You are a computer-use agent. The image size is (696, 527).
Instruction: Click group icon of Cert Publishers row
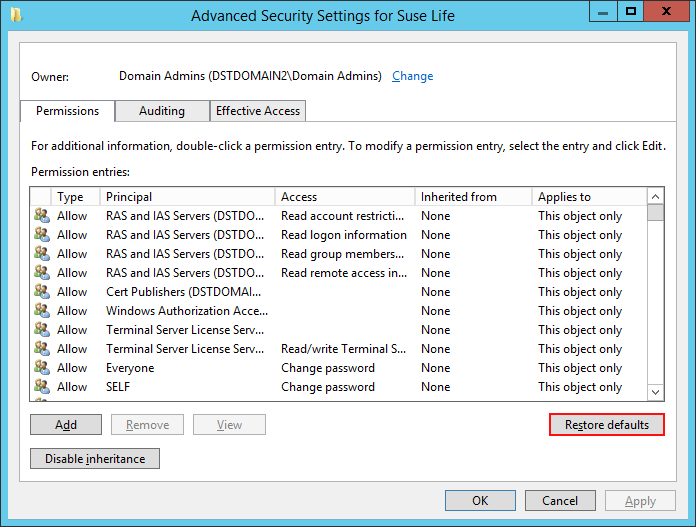[x=42, y=292]
